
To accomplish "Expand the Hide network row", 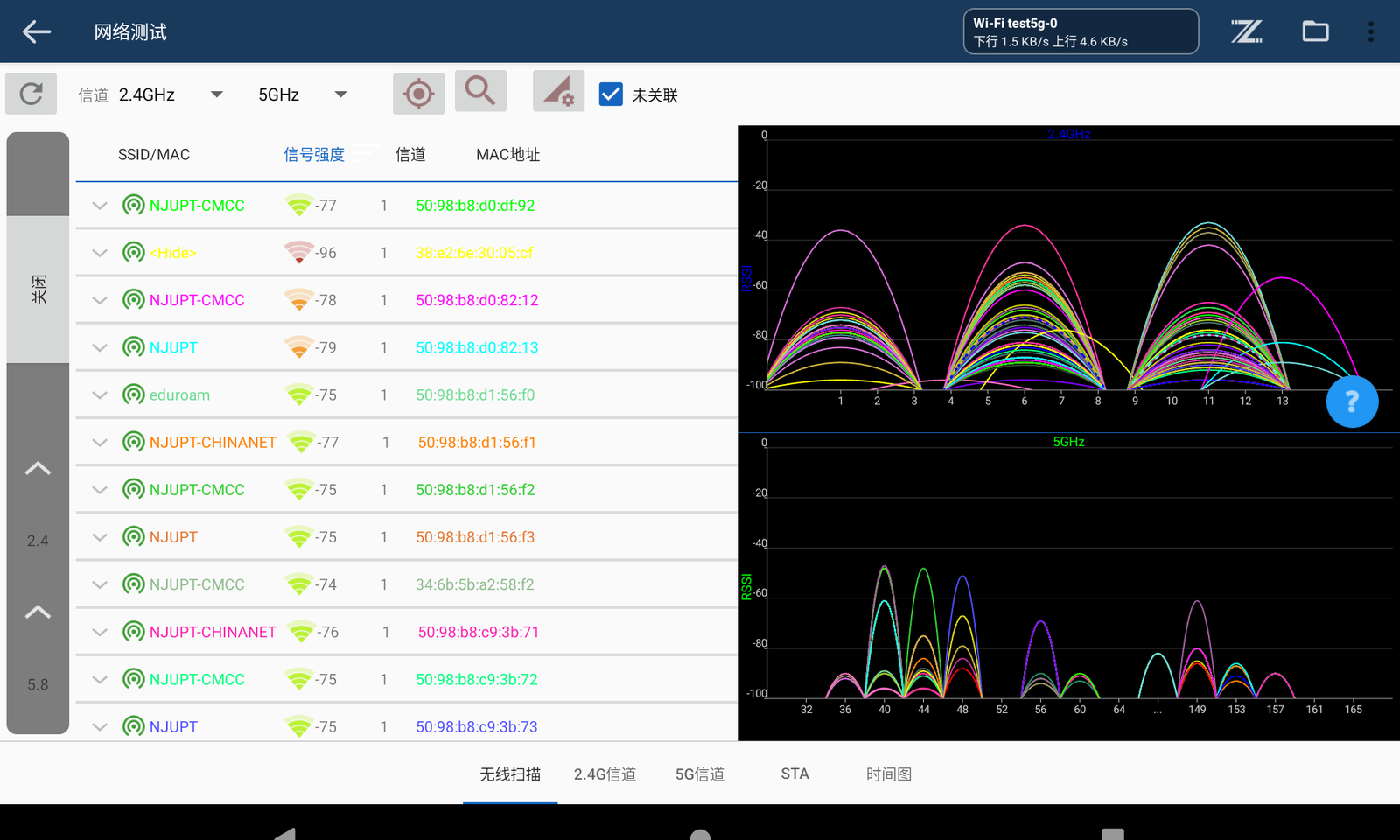I will coord(100,253).
